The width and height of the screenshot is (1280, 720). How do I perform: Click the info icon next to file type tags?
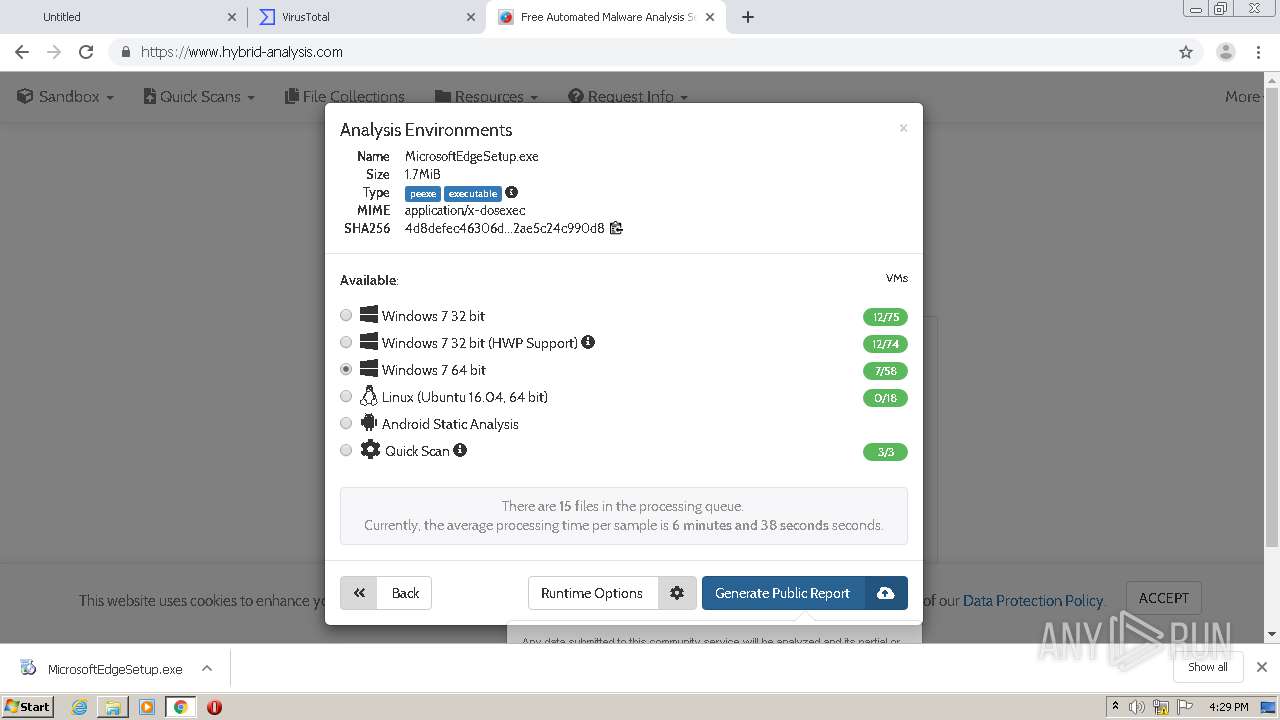[x=511, y=192]
